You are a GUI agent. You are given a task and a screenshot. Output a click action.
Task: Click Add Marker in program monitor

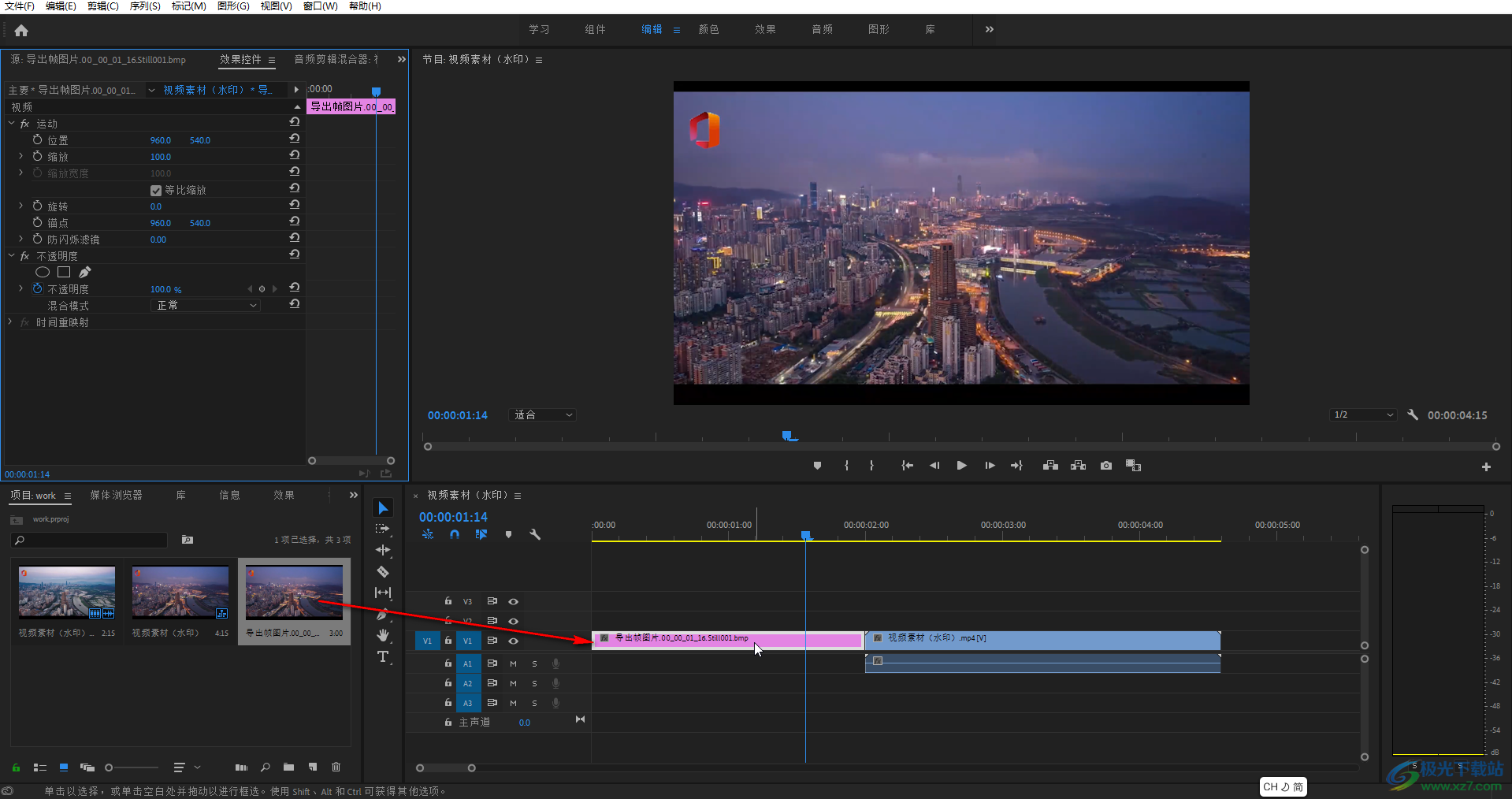pos(817,466)
